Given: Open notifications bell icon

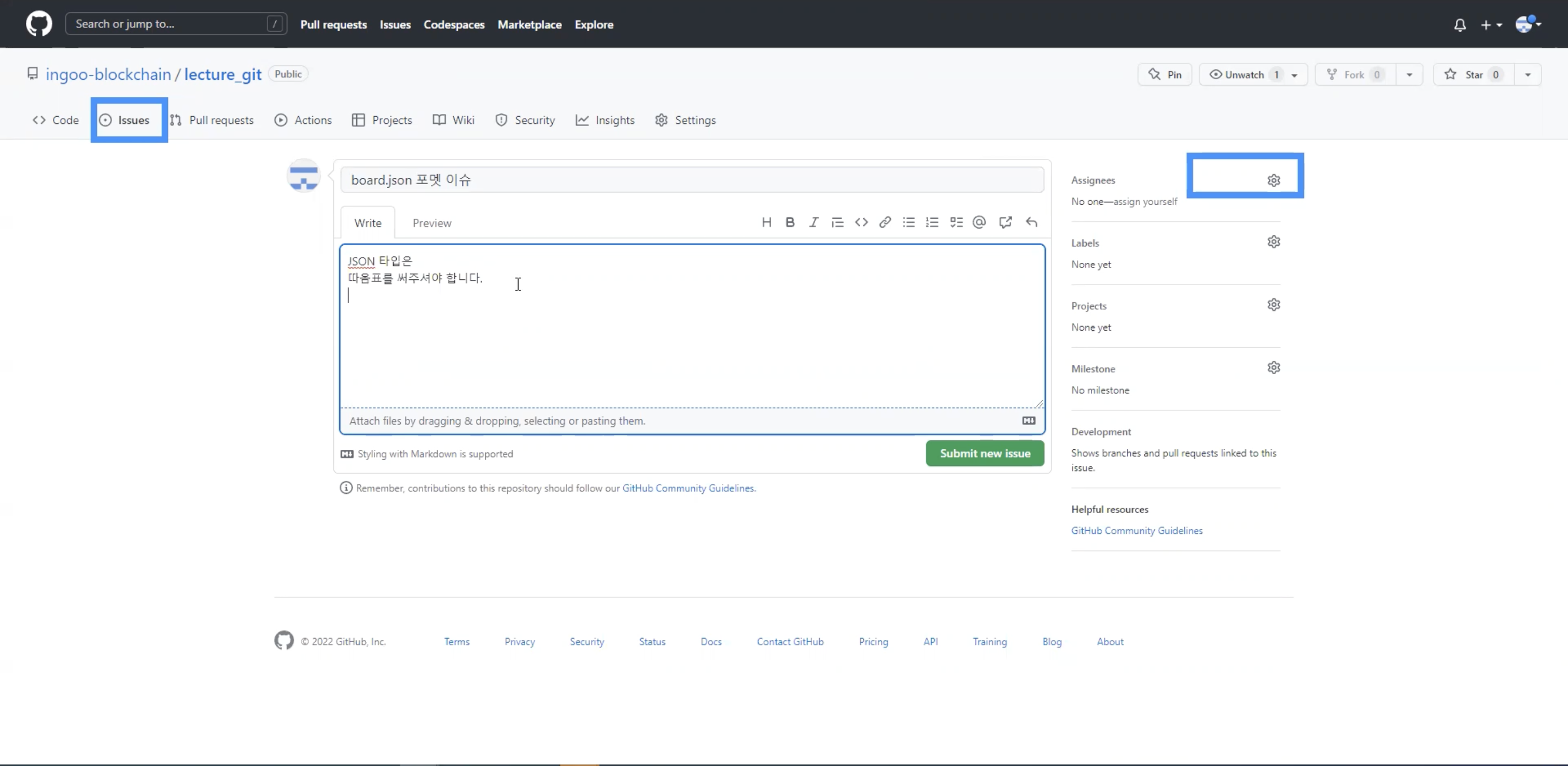Looking at the screenshot, I should click(x=1460, y=25).
